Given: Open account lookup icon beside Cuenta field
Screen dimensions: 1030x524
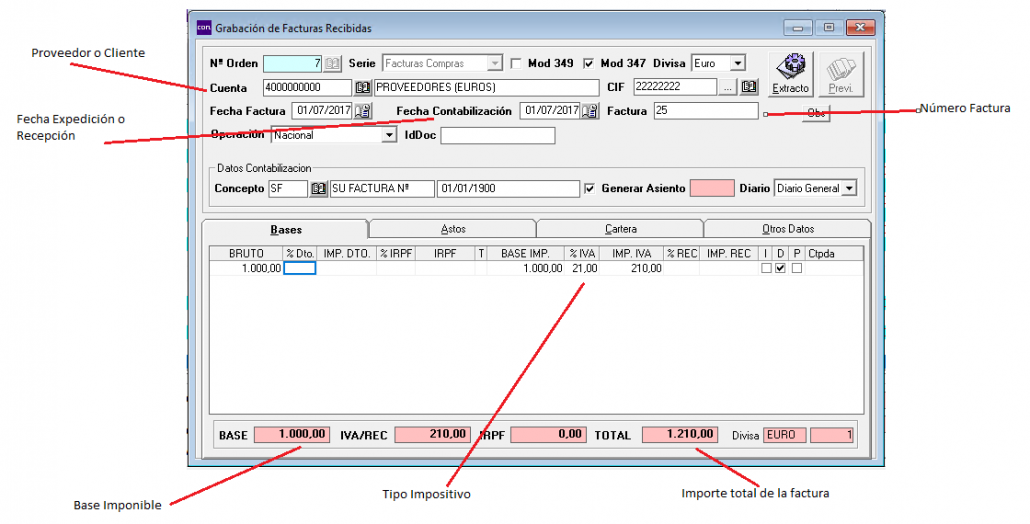Looking at the screenshot, I should coord(362,87).
